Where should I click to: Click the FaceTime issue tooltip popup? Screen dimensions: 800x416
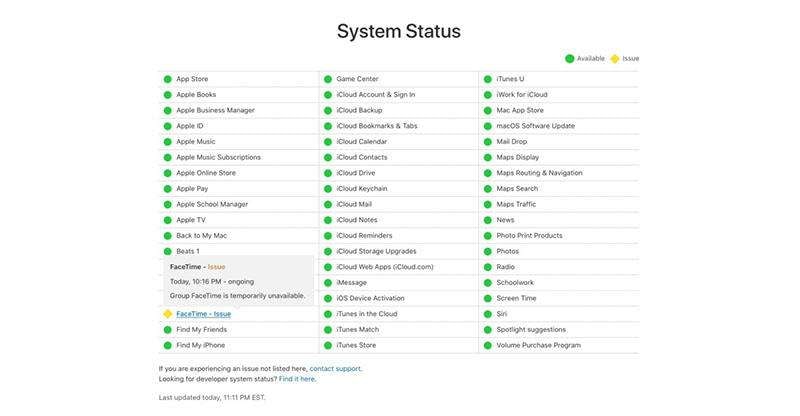[x=238, y=281]
